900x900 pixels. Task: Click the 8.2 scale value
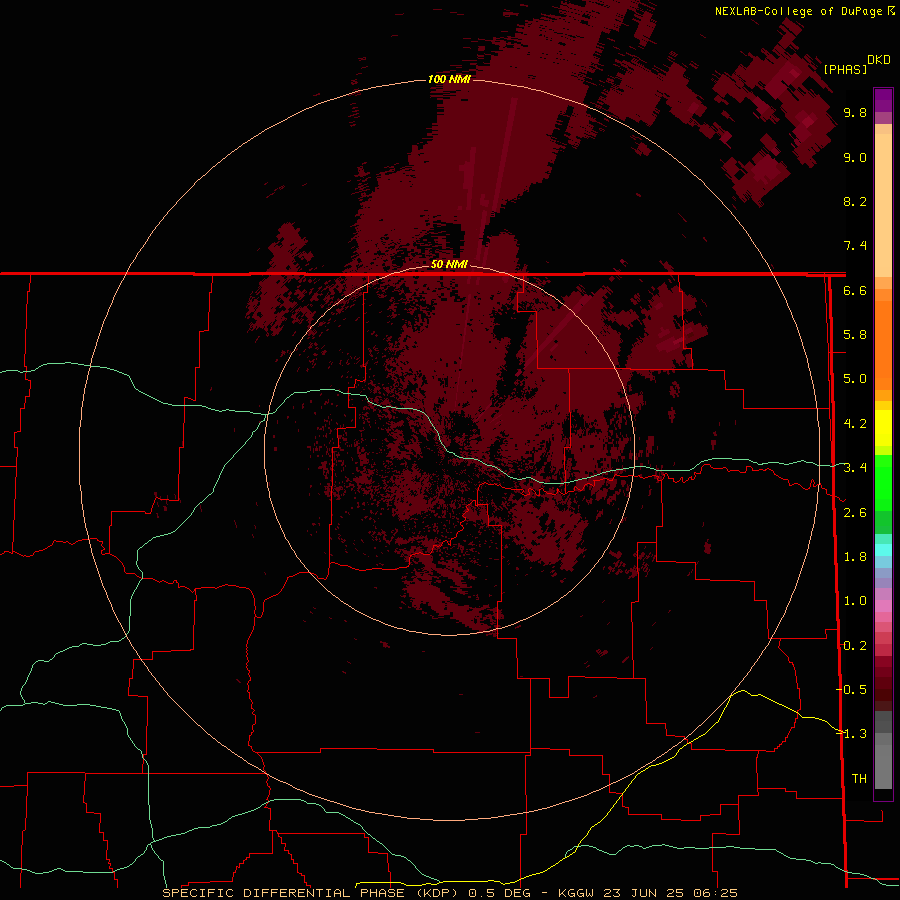tap(855, 201)
